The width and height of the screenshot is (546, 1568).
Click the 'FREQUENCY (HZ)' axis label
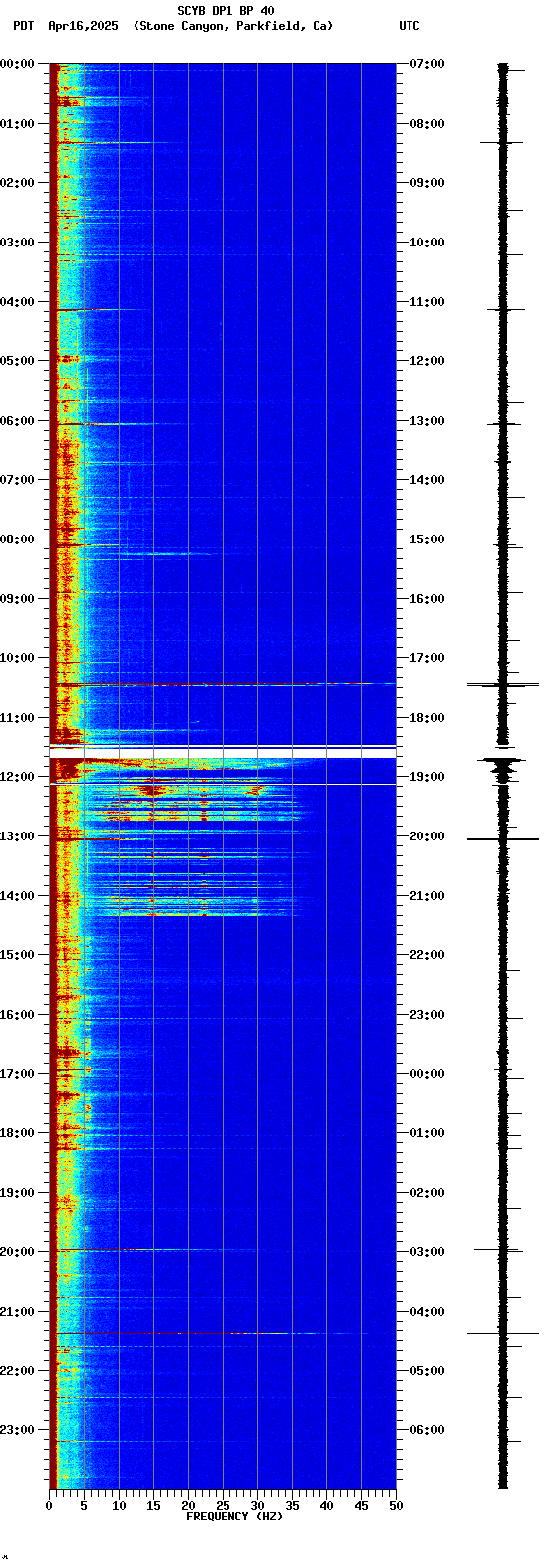pos(234,1517)
